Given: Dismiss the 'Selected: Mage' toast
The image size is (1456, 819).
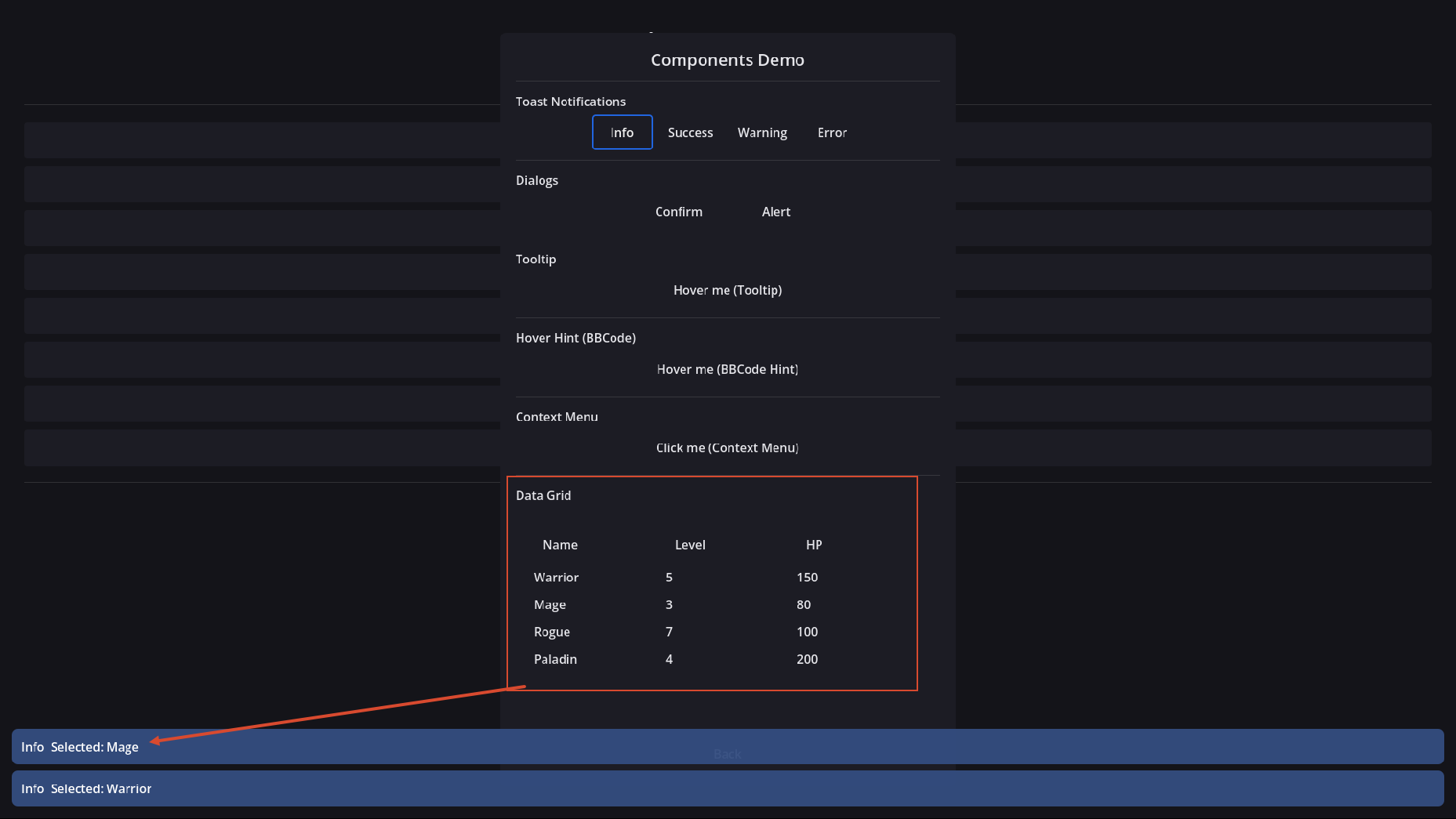Looking at the screenshot, I should [728, 747].
